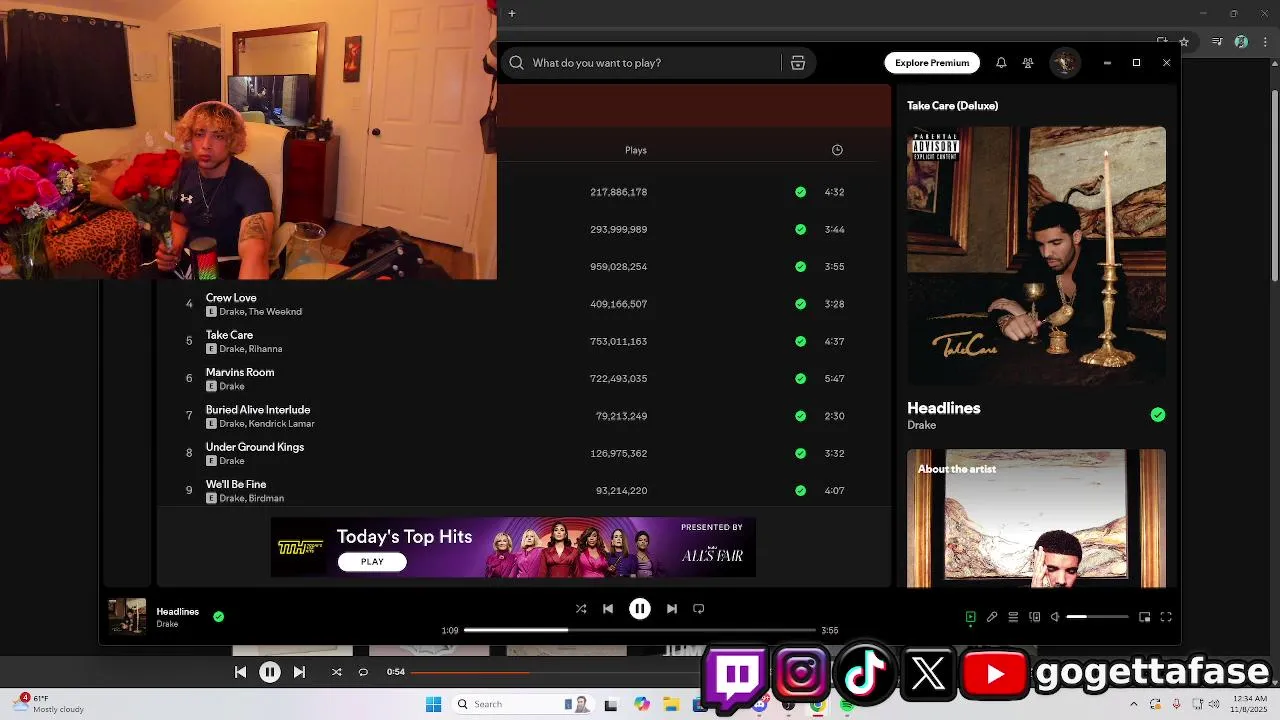Open the Windows Start menu
Image resolution: width=1280 pixels, height=720 pixels.
point(433,704)
